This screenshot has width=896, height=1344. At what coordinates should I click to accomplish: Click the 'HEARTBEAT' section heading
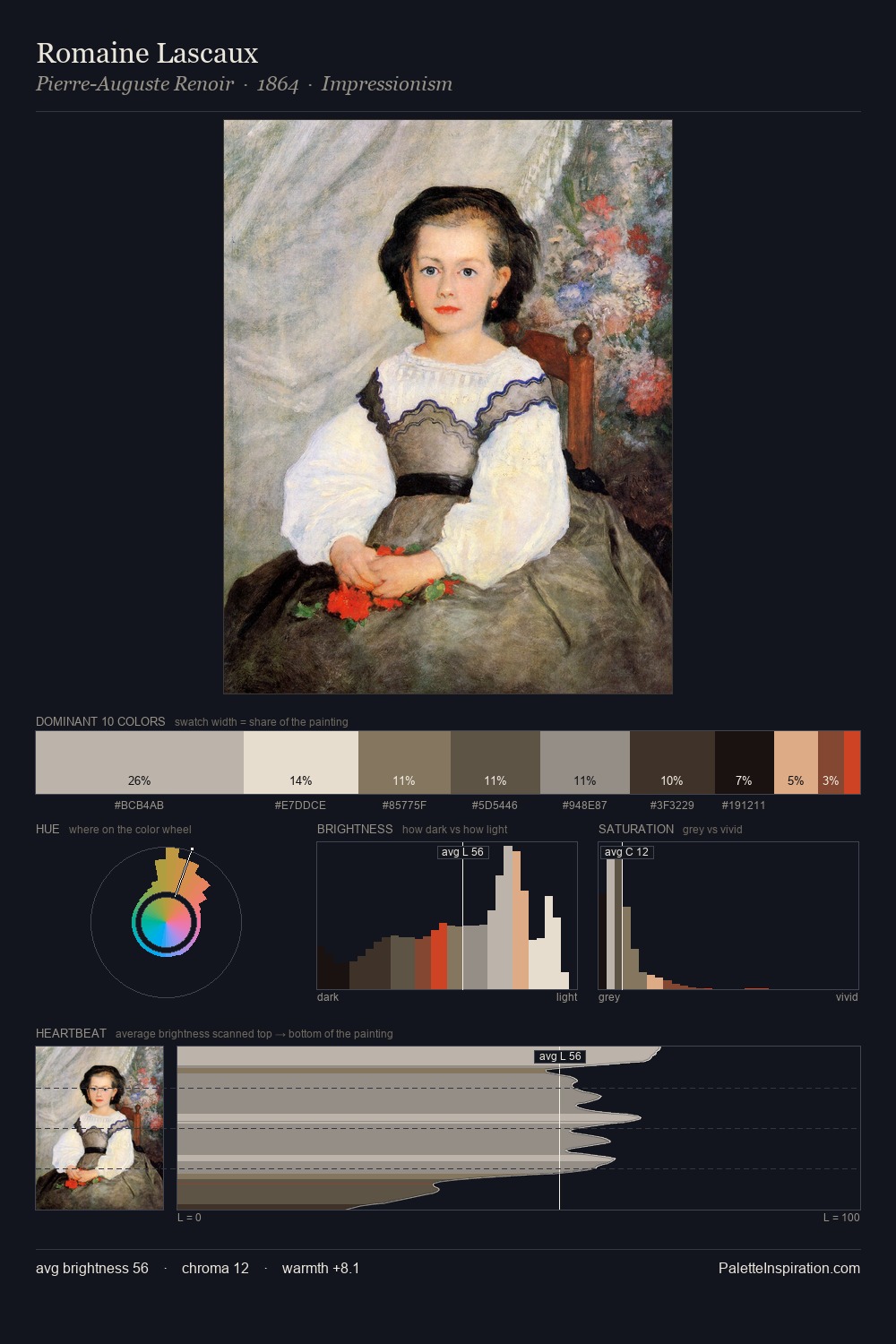[71, 1033]
